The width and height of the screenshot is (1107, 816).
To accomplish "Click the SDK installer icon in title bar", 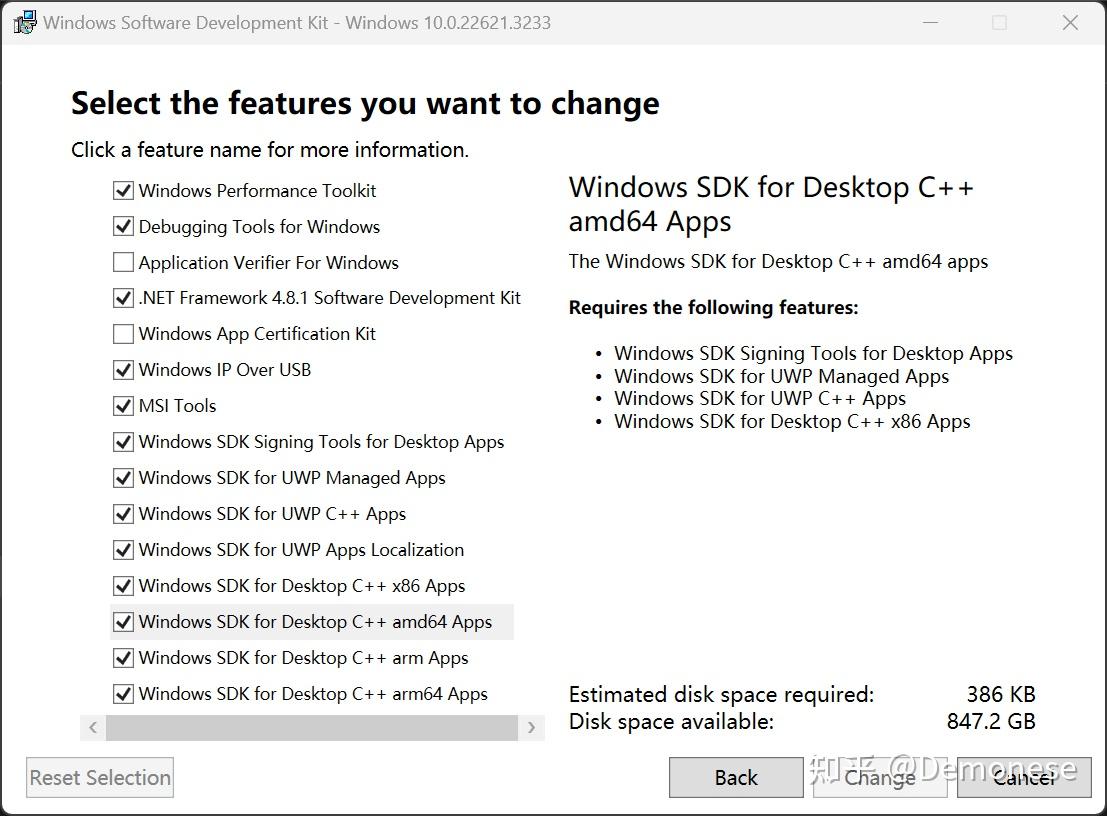I will click(24, 22).
